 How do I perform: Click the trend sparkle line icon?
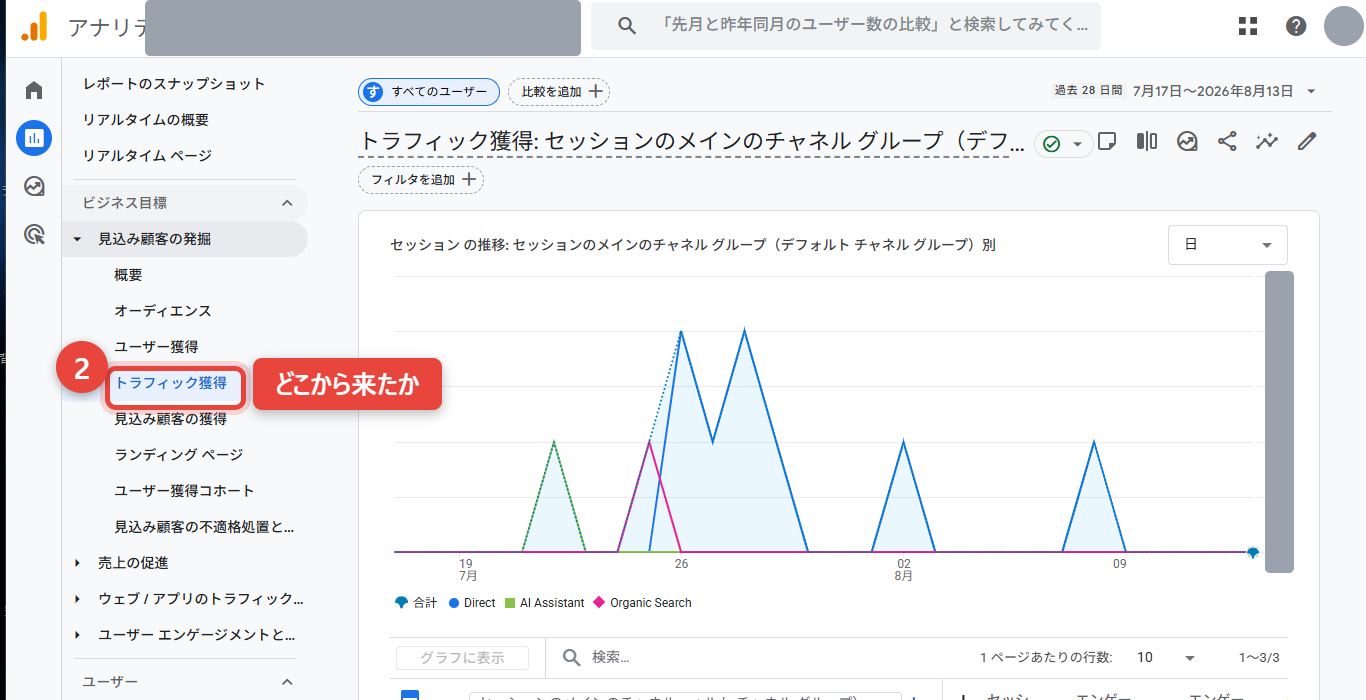point(1267,141)
